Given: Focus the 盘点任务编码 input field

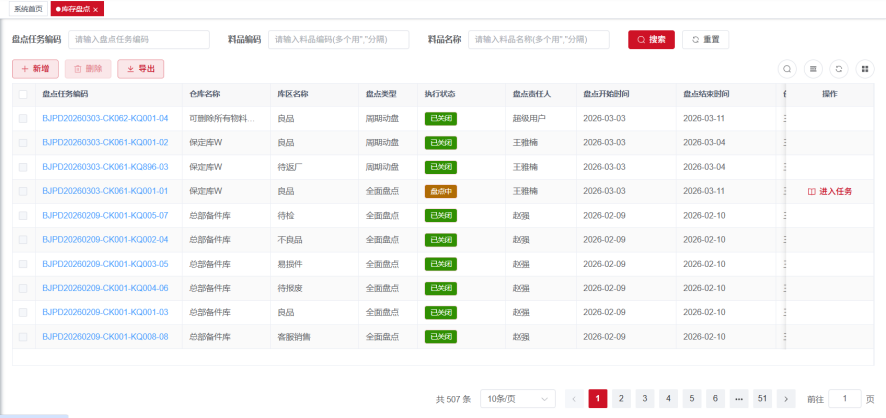Looking at the screenshot, I should pyautogui.click(x=139, y=40).
